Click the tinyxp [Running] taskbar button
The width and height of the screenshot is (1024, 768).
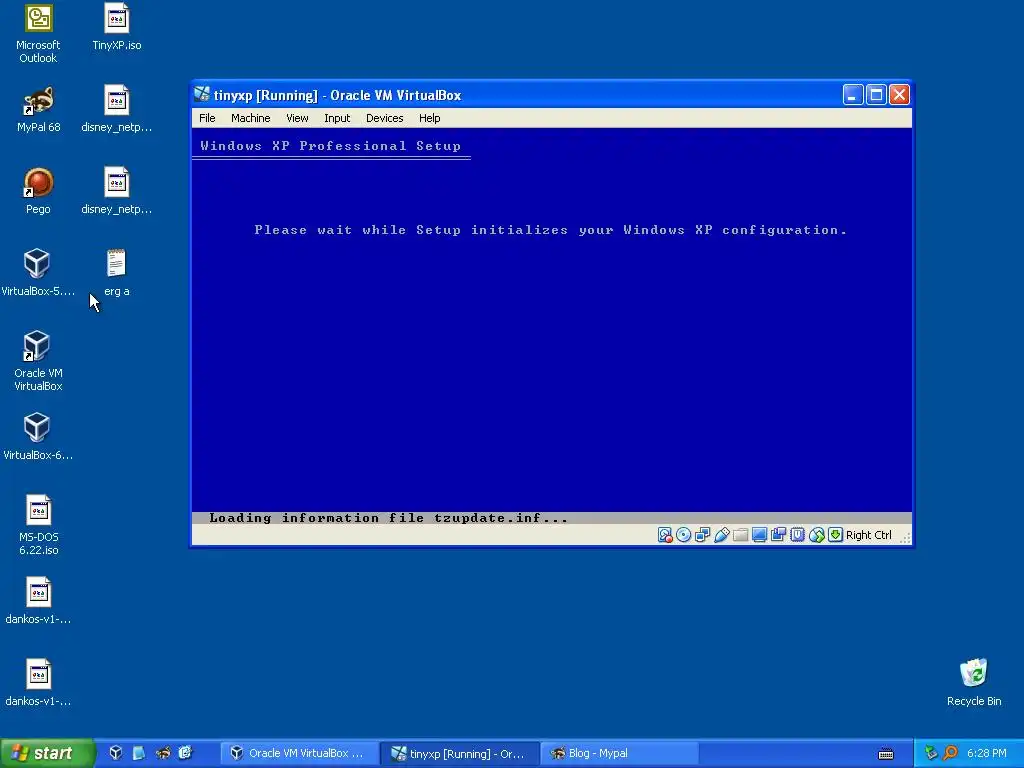(460, 753)
